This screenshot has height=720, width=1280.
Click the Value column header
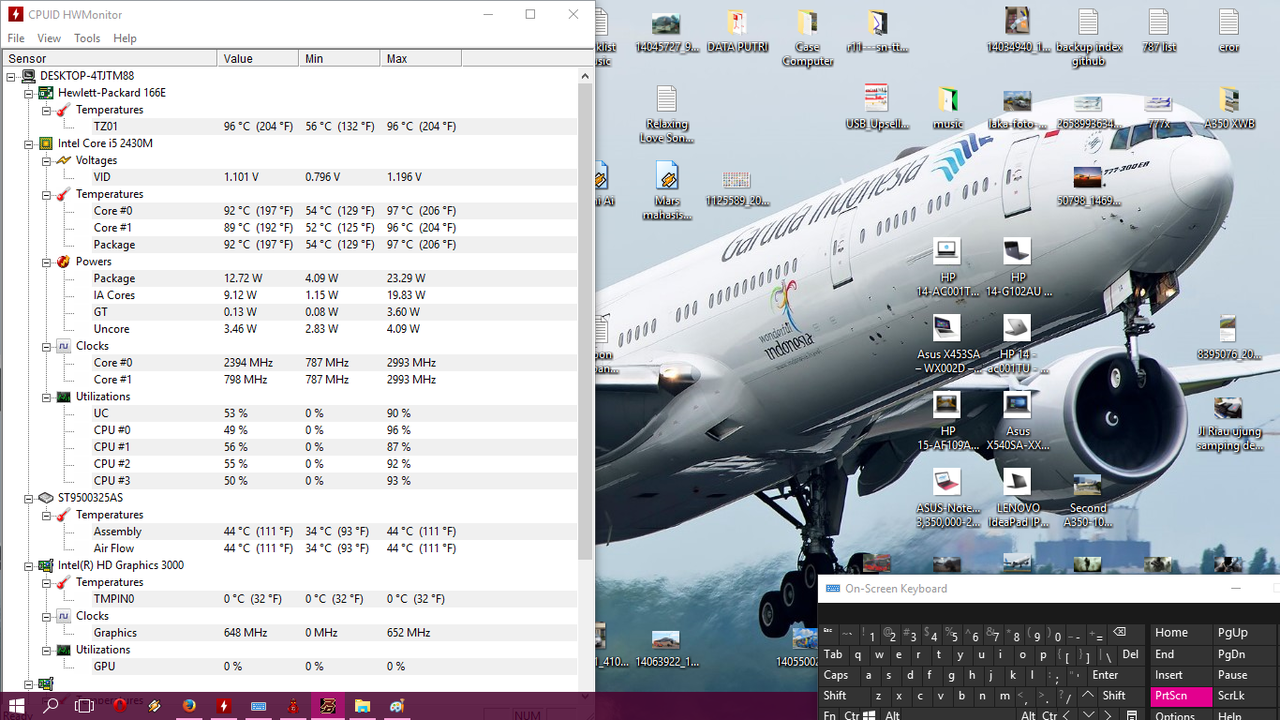coord(257,59)
